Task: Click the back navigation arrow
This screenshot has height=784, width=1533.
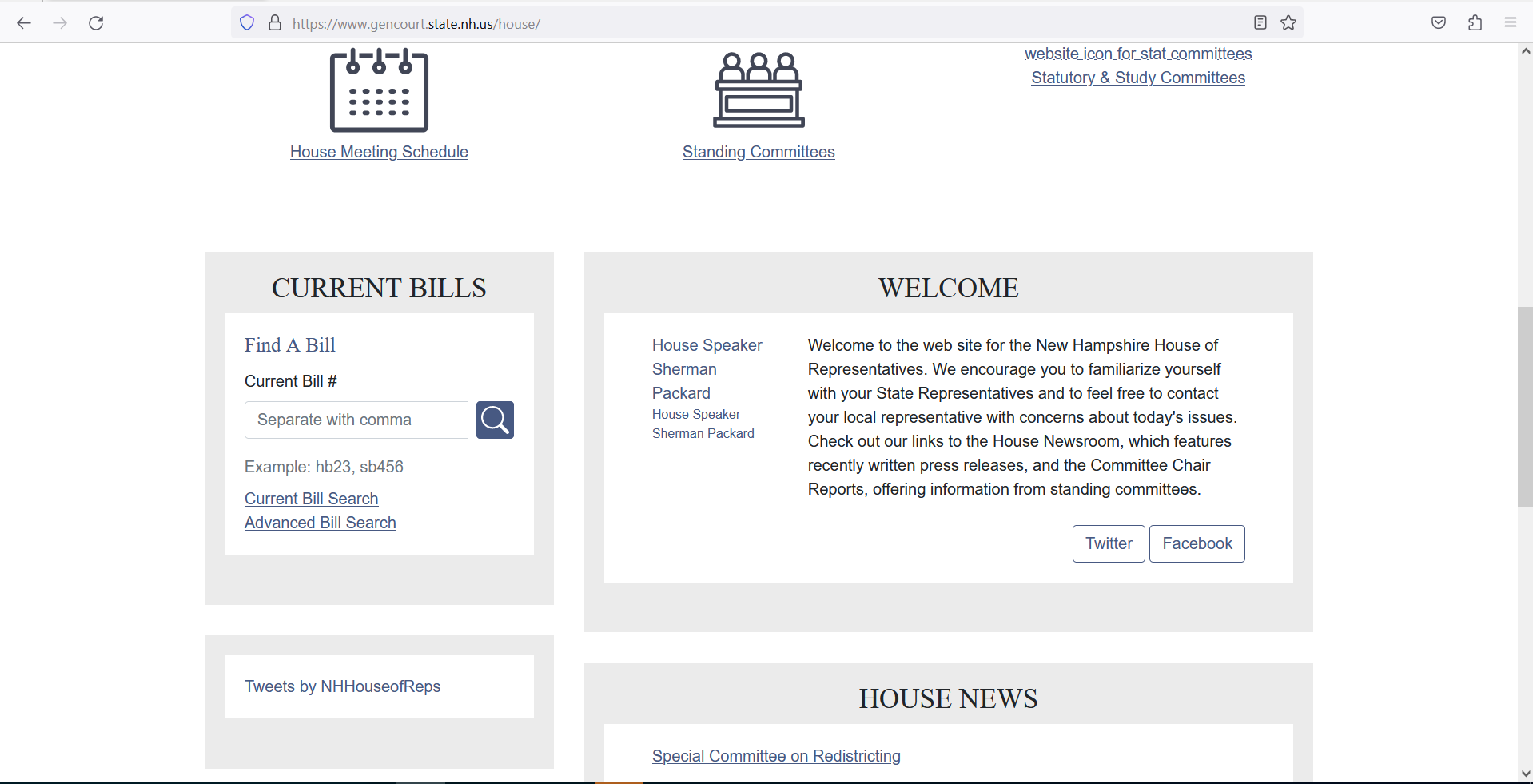Action: [24, 23]
